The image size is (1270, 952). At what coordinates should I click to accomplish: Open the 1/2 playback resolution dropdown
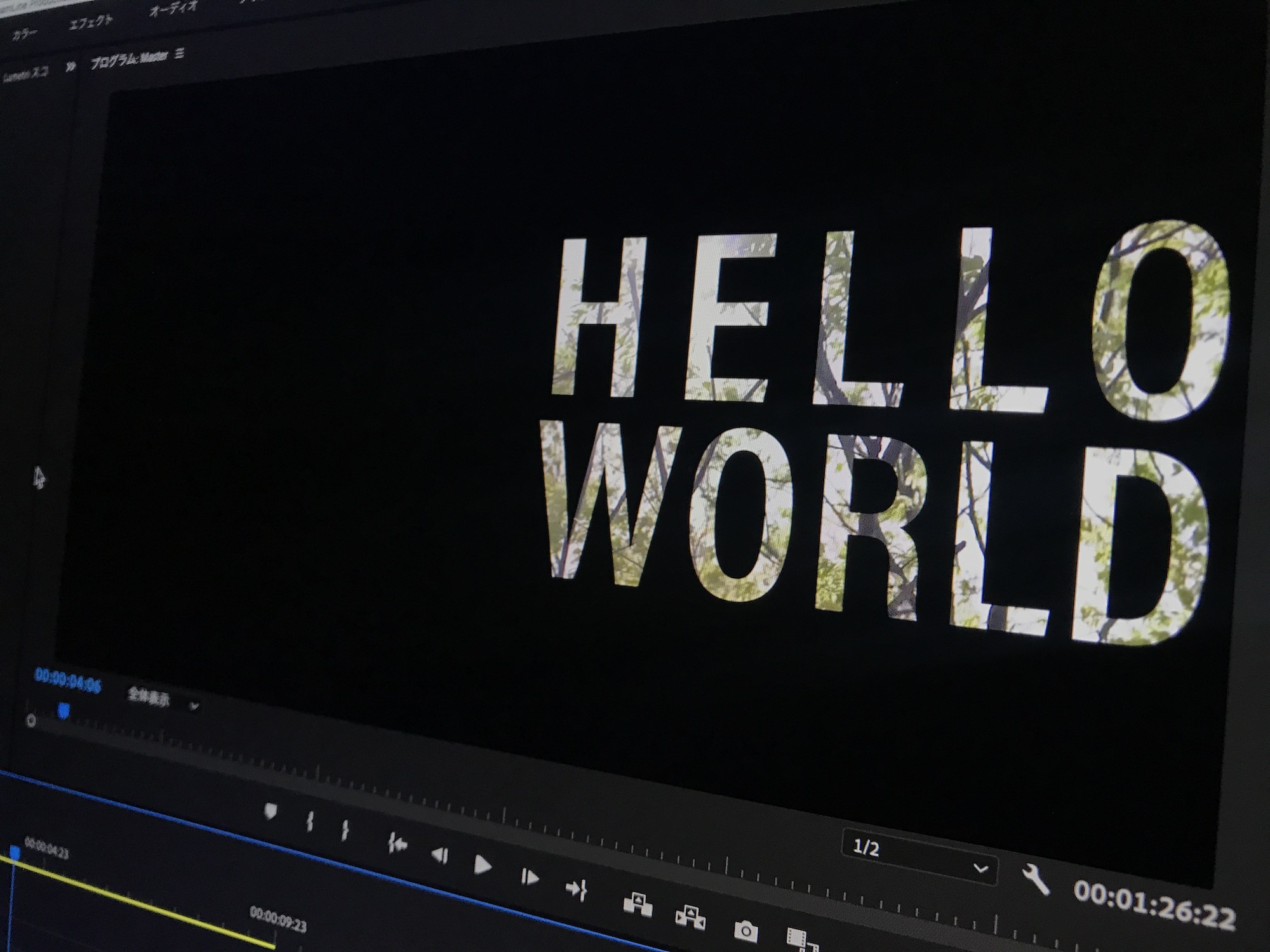tap(919, 857)
